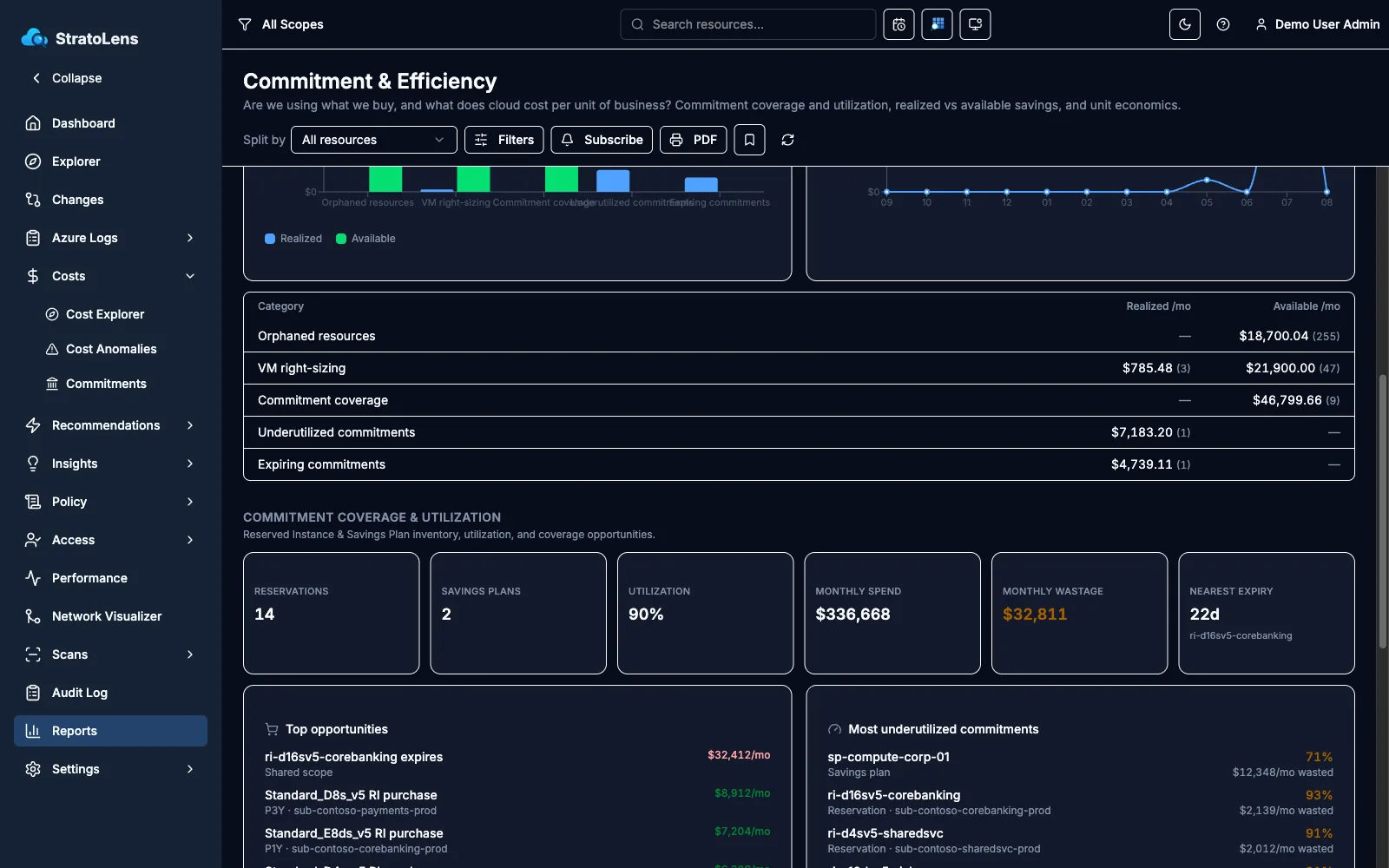The width and height of the screenshot is (1389, 868).
Task: Open the Reports page in sidebar
Action: [x=110, y=731]
